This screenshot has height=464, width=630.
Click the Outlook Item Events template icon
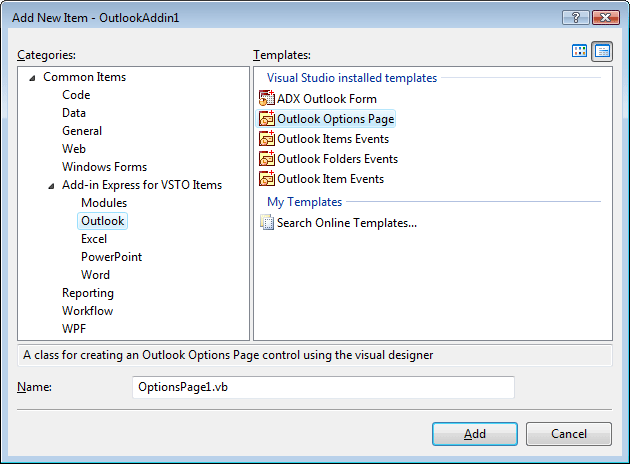pos(267,179)
